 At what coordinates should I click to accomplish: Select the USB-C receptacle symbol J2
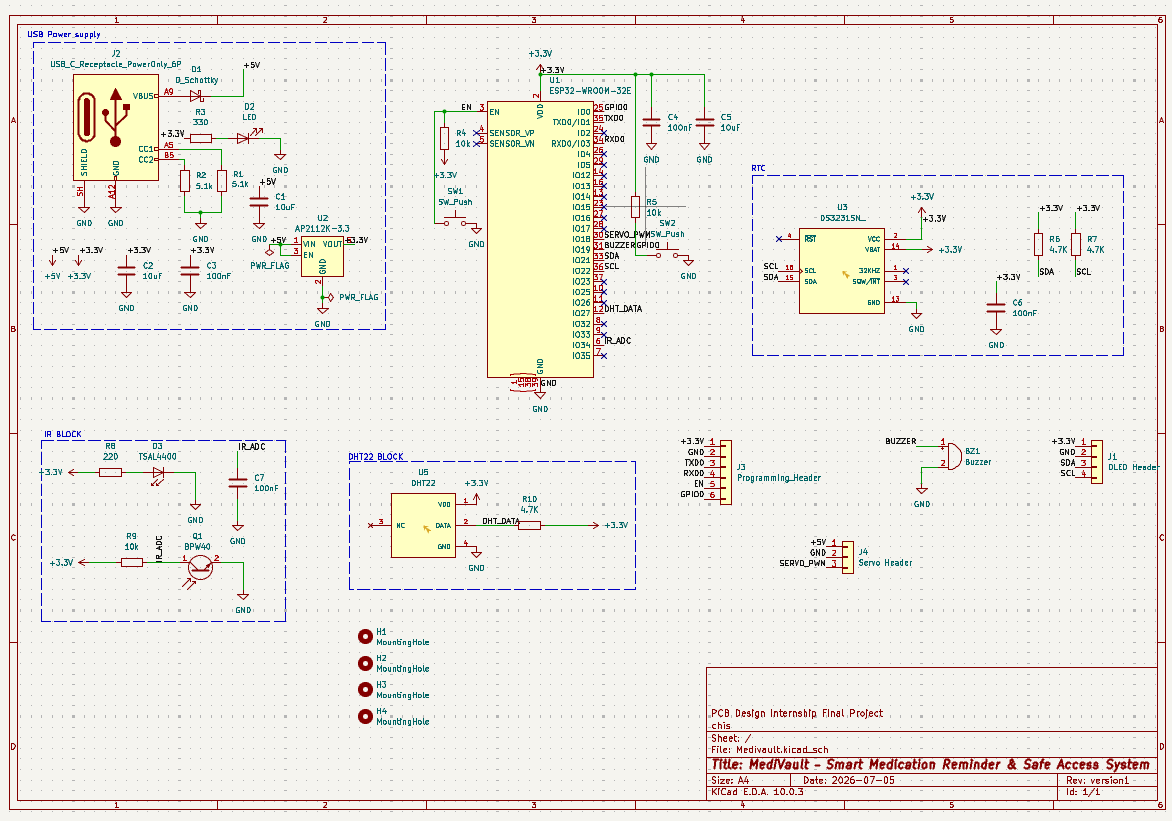[x=116, y=127]
